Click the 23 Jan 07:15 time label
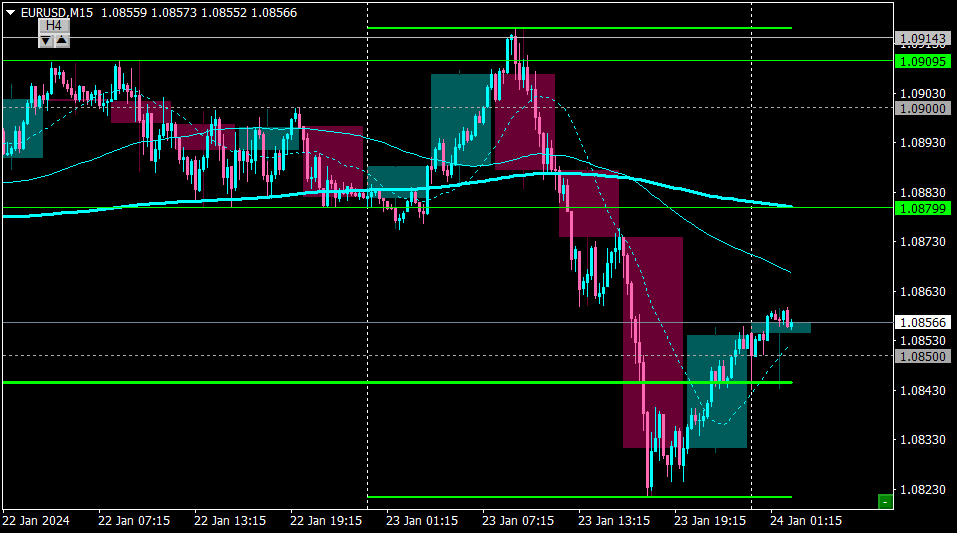Screen dimensions: 957x533 pos(518,521)
